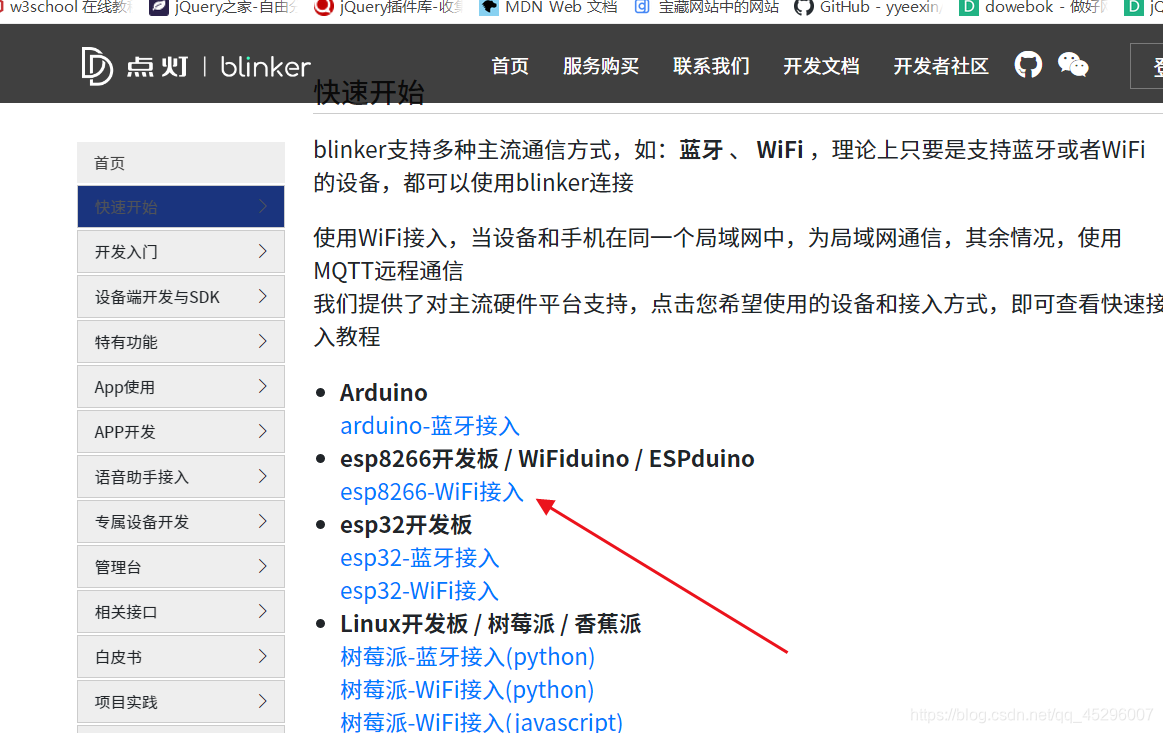Click the esp8266开发板 / WiFiduino heading

coord(547,459)
